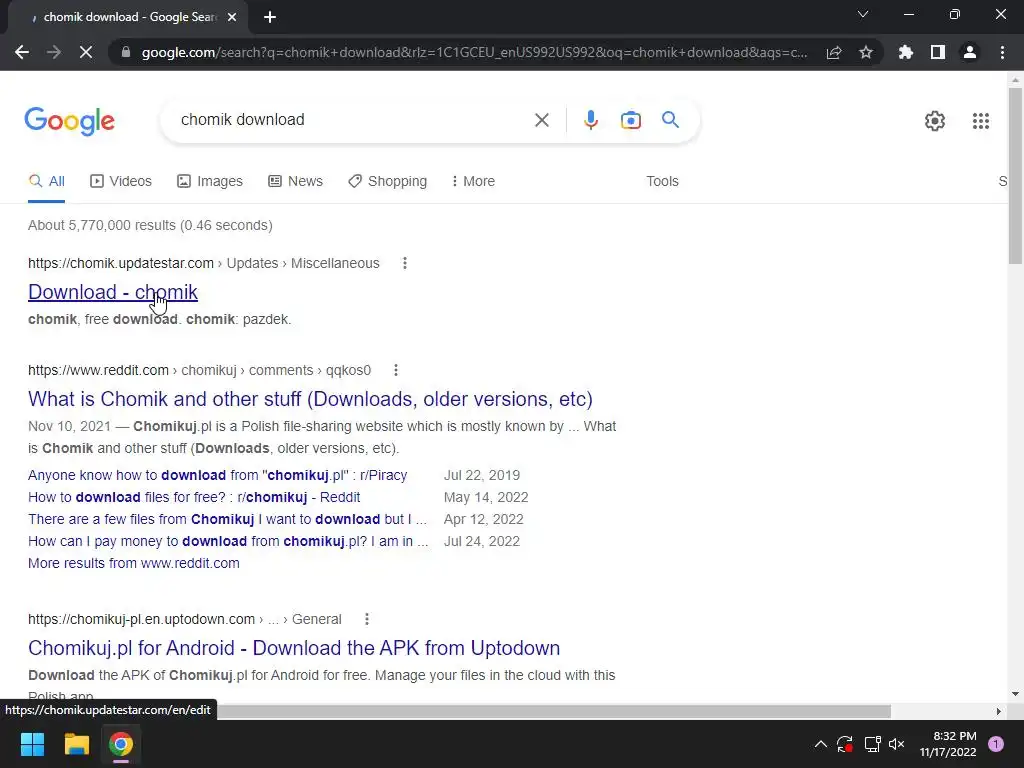Open the Chrome side panel
This screenshot has height=768, width=1024.
[938, 52]
